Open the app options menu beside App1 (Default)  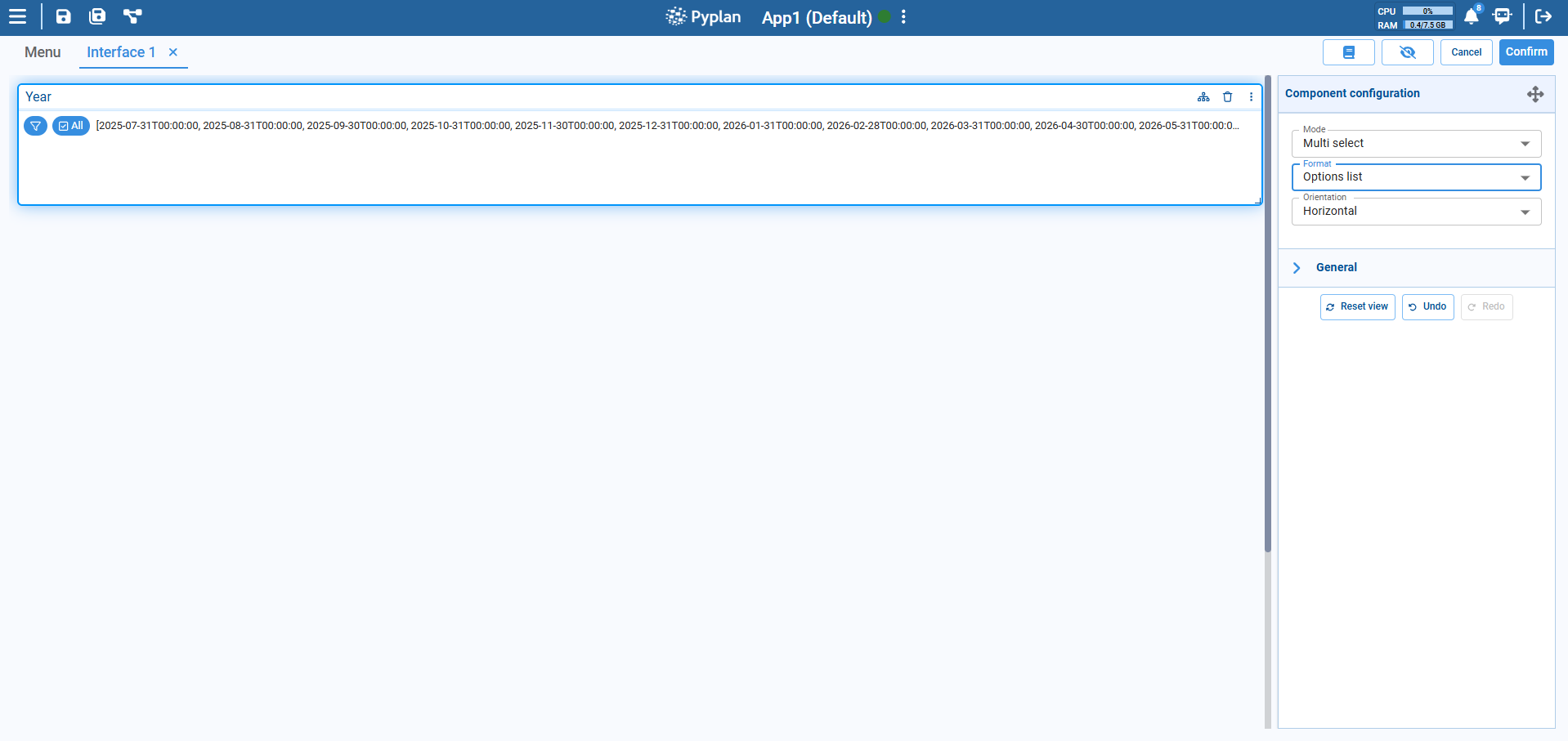903,17
